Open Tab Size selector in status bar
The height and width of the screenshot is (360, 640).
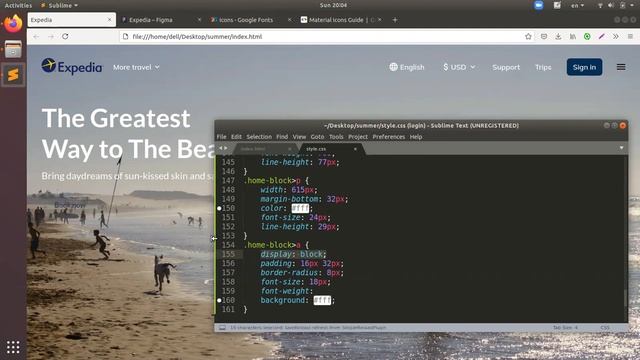point(565,327)
